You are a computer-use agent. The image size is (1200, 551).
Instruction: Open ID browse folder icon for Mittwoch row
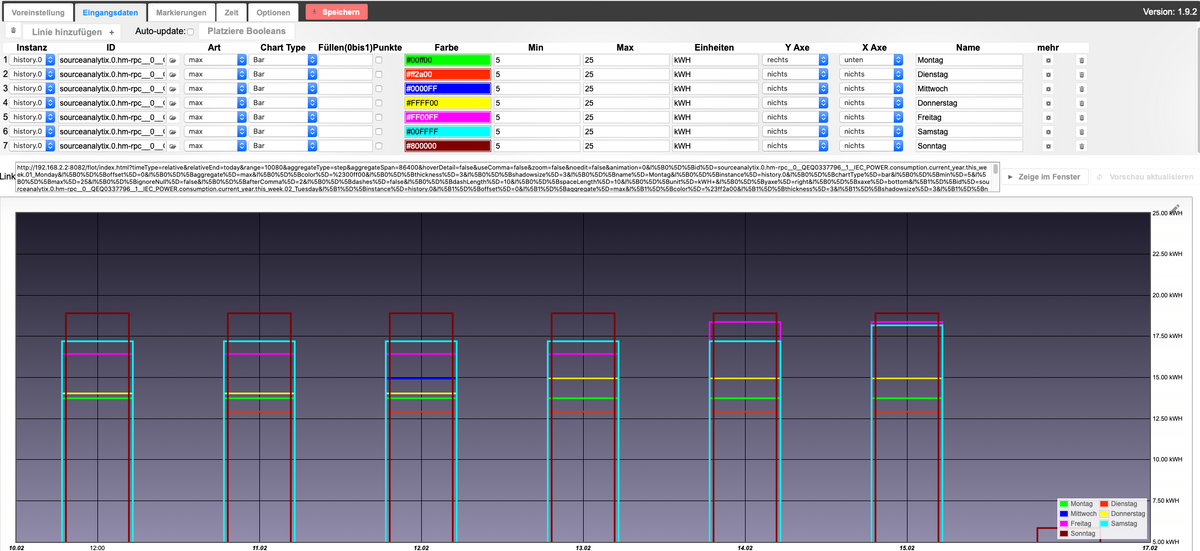point(172,88)
